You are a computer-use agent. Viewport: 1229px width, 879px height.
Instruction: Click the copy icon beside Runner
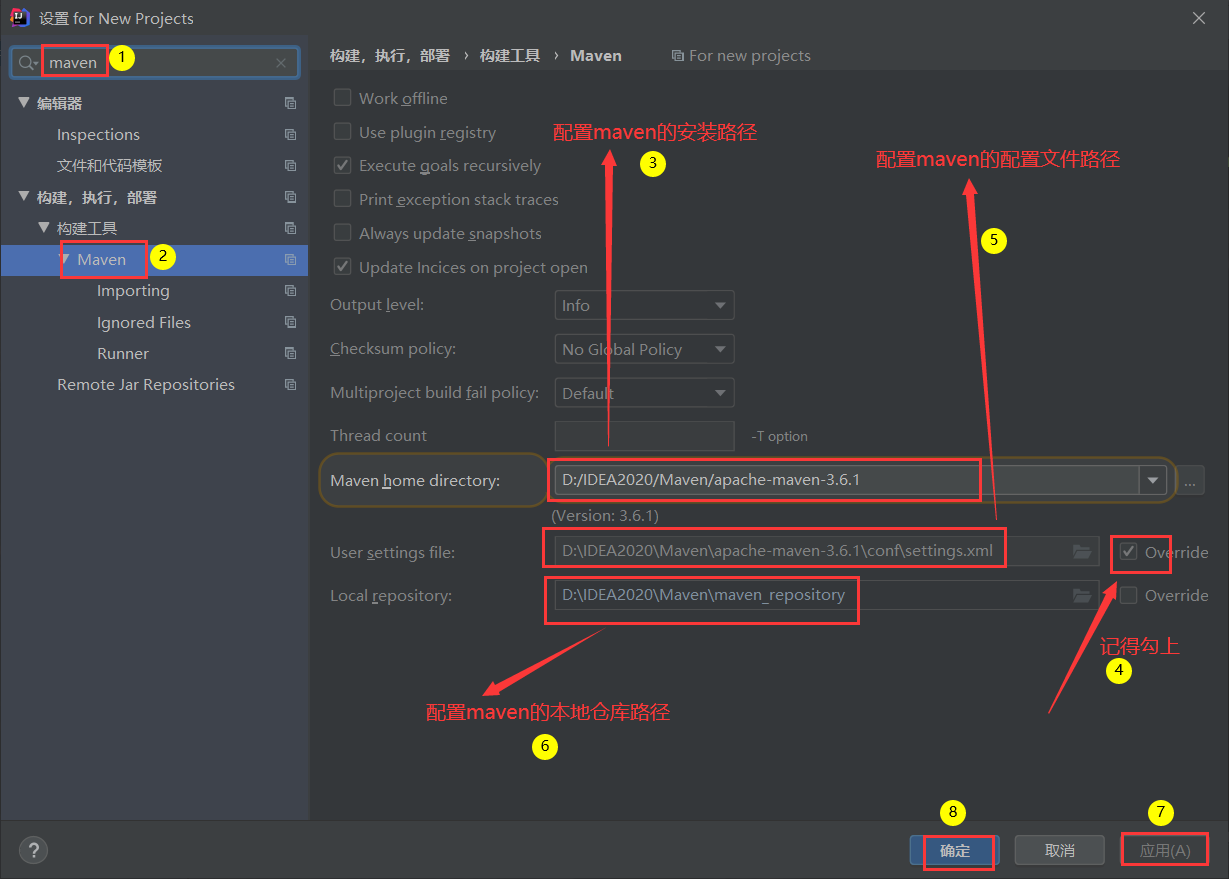pos(290,353)
